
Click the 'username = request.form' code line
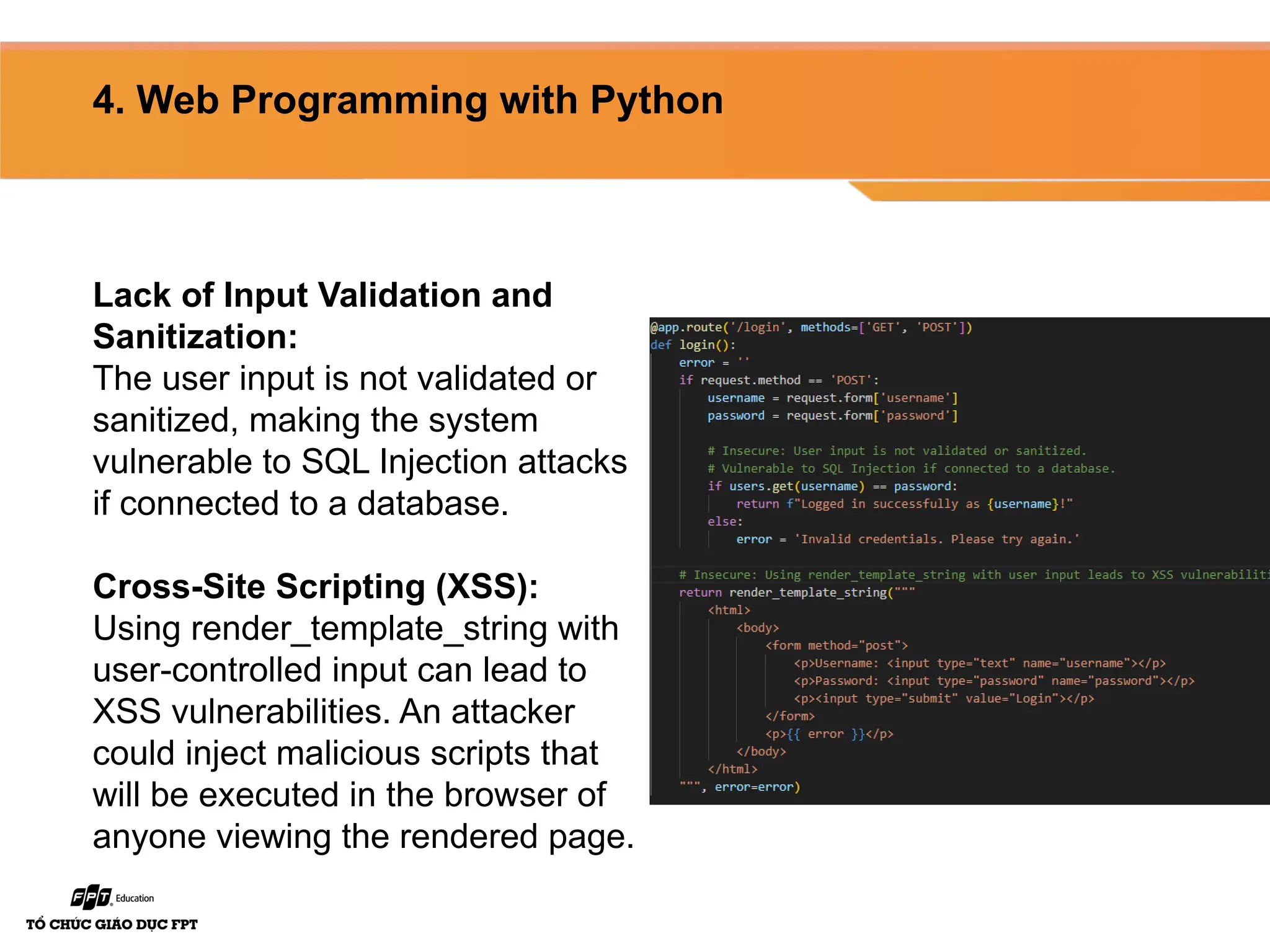[832, 398]
